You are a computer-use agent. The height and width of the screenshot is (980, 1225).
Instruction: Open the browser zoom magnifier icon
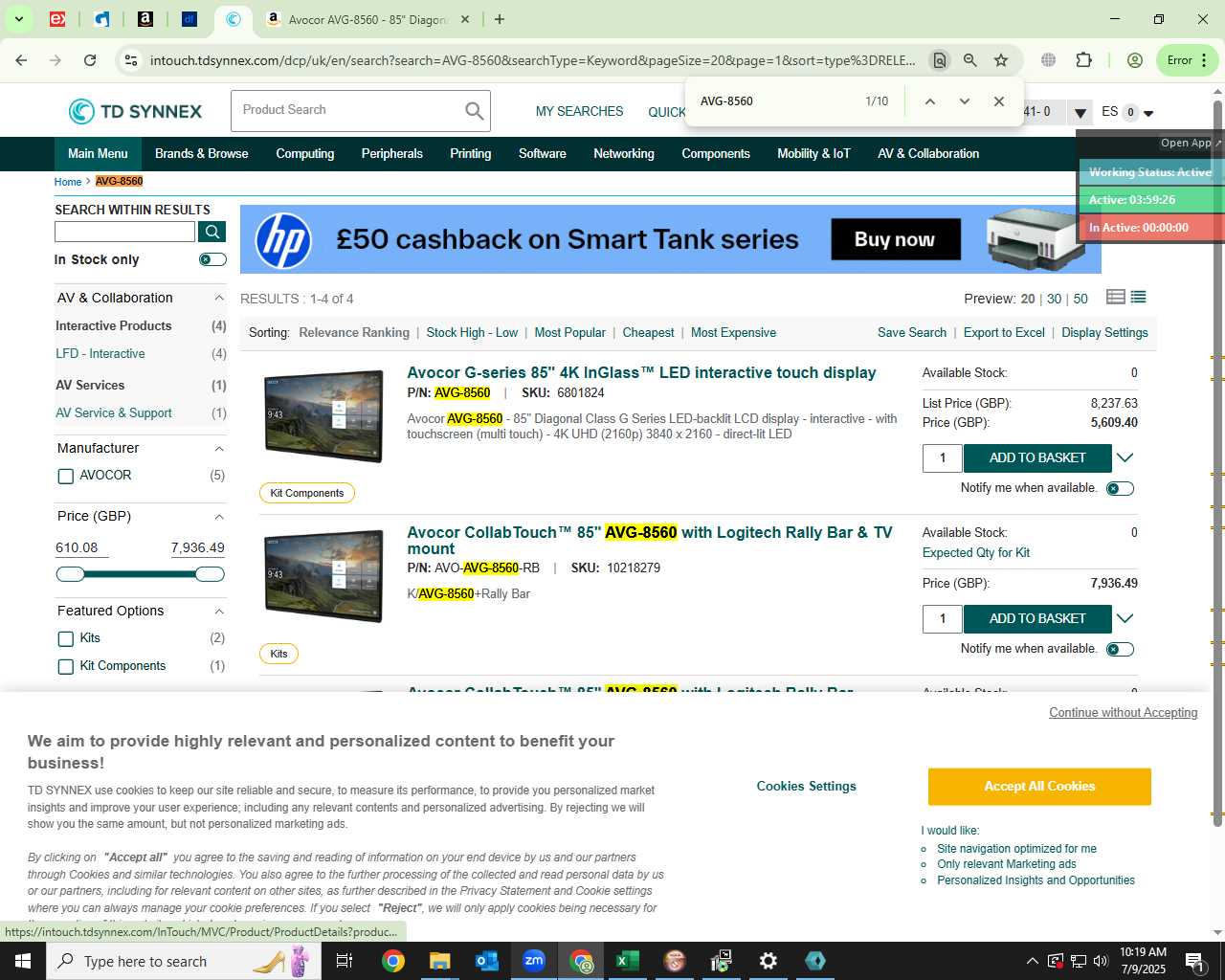pos(970,60)
